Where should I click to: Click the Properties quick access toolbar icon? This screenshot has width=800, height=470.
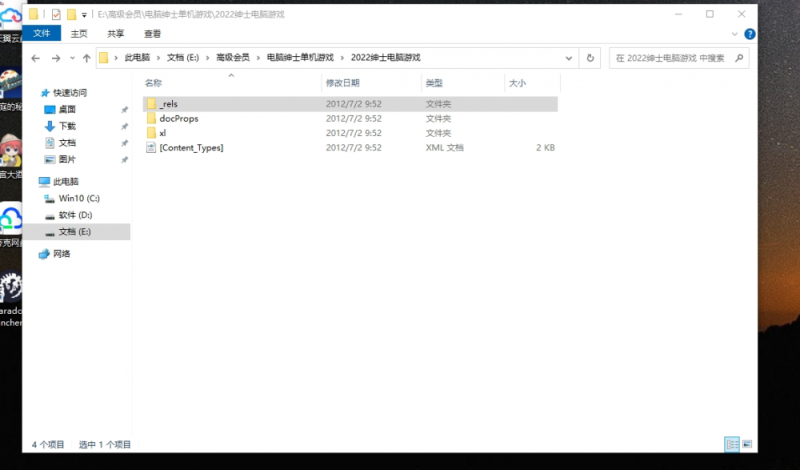(56, 14)
